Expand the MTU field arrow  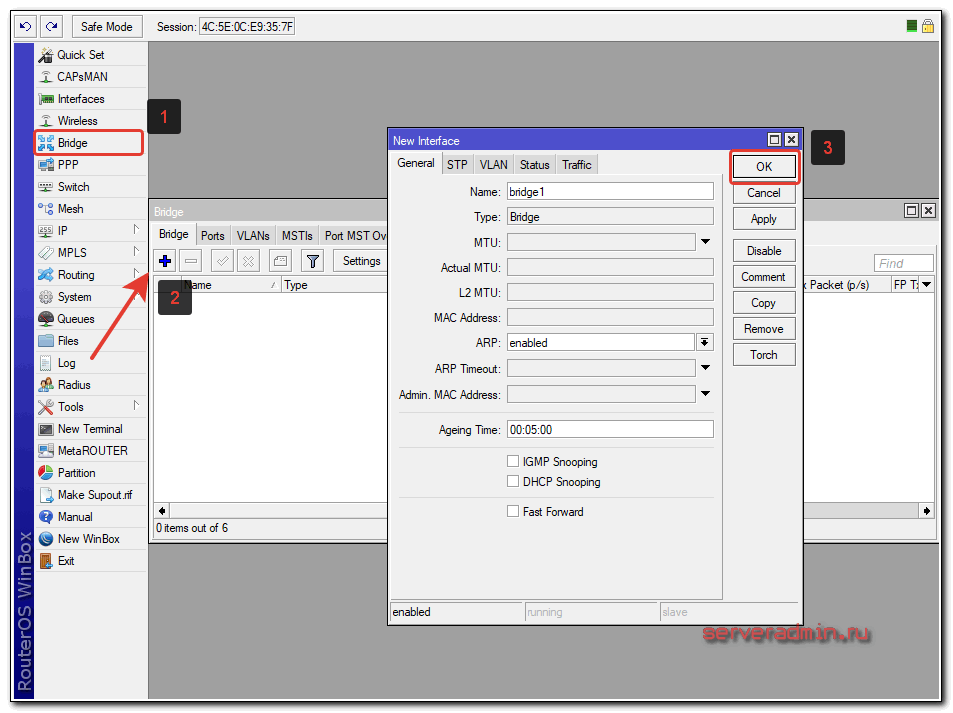click(705, 242)
